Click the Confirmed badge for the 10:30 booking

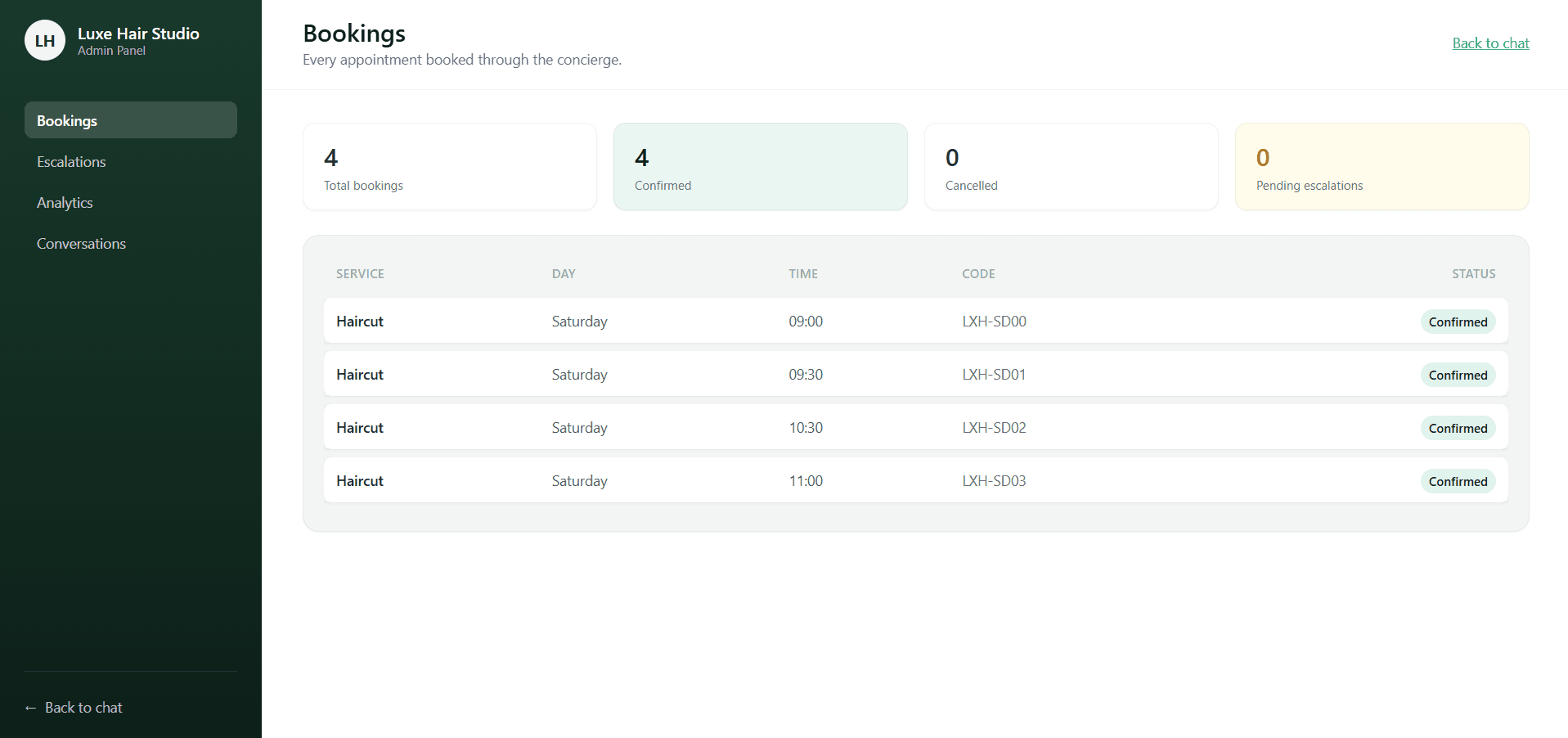[x=1458, y=428]
